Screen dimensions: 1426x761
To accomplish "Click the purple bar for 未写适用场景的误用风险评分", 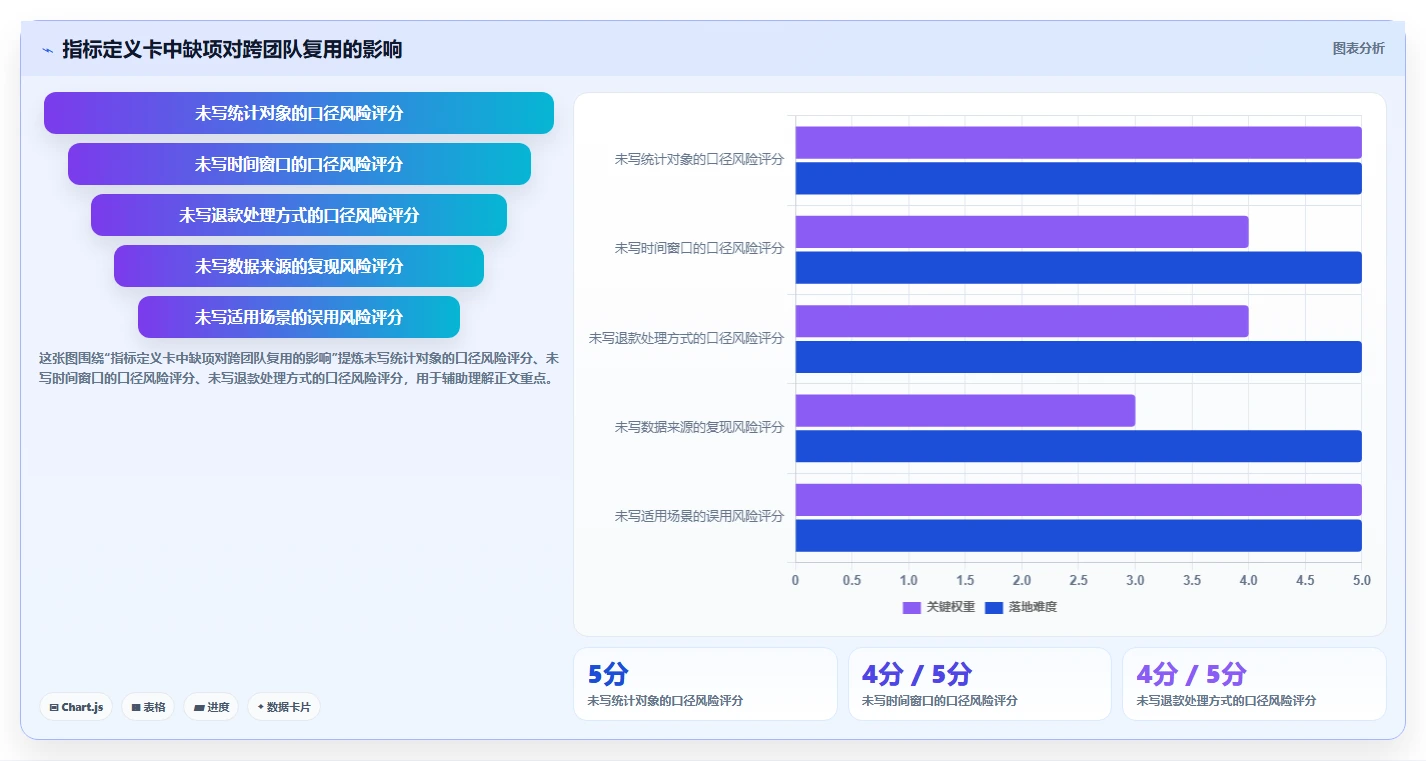I will coord(1078,500).
